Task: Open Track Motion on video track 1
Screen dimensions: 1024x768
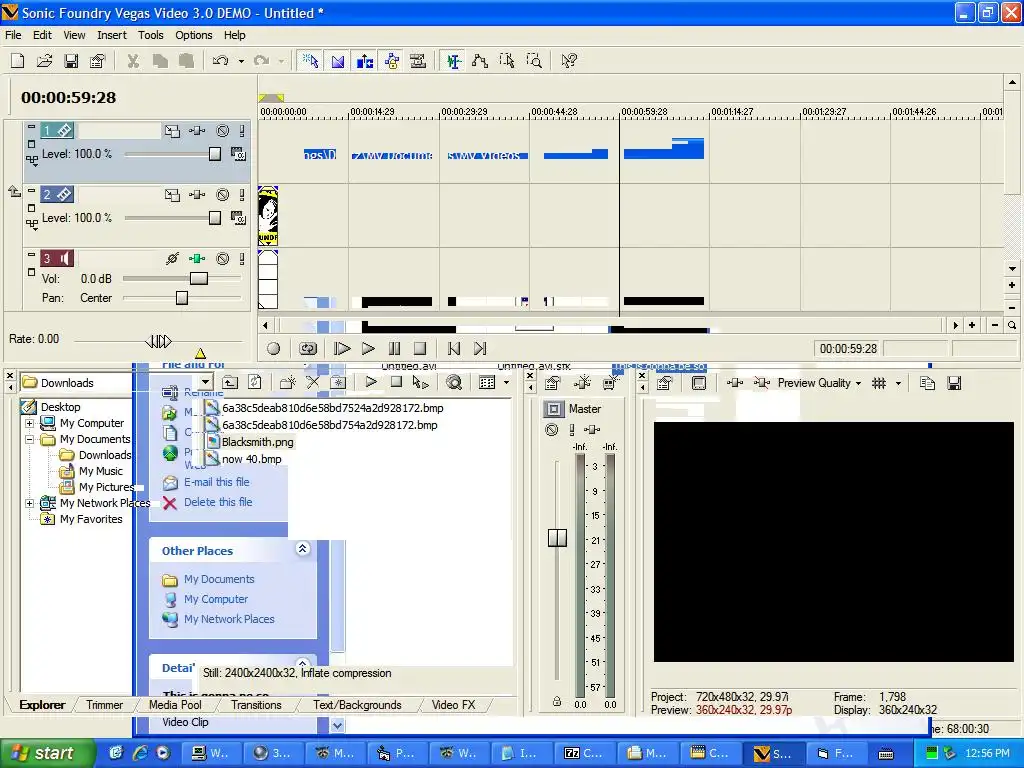Action: (172, 131)
